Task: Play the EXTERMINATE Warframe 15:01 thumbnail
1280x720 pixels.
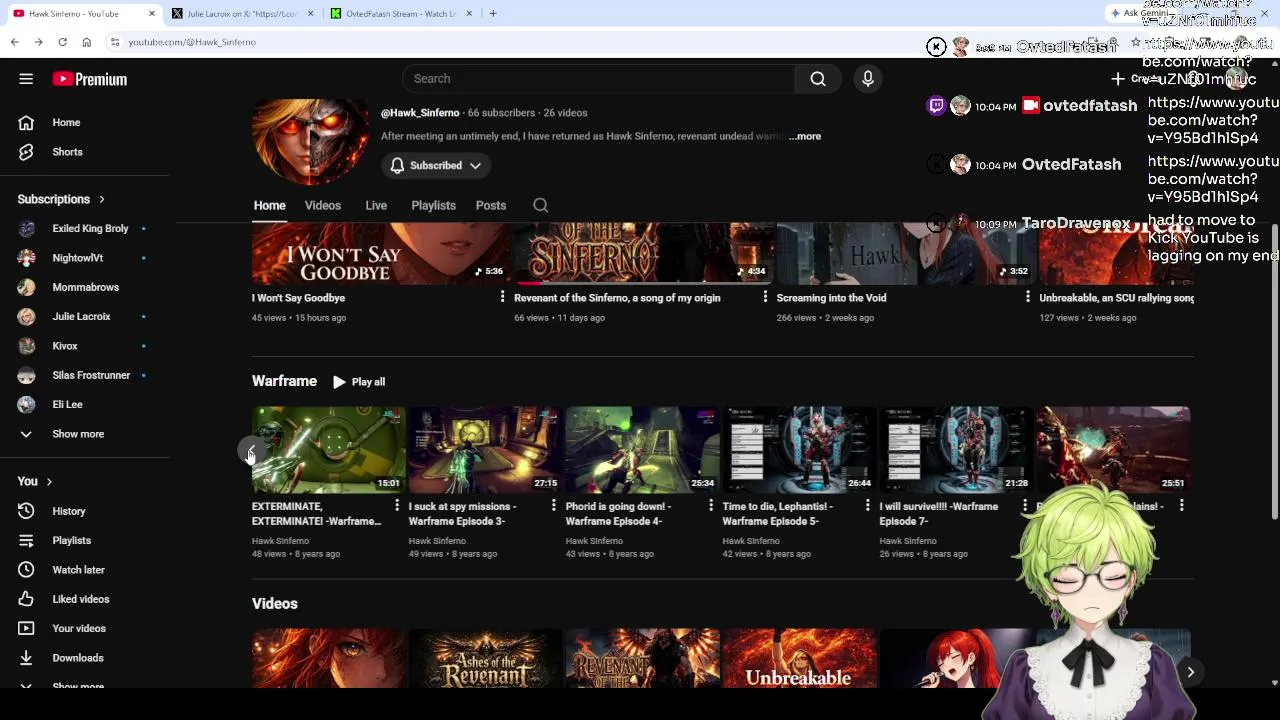Action: [328, 449]
